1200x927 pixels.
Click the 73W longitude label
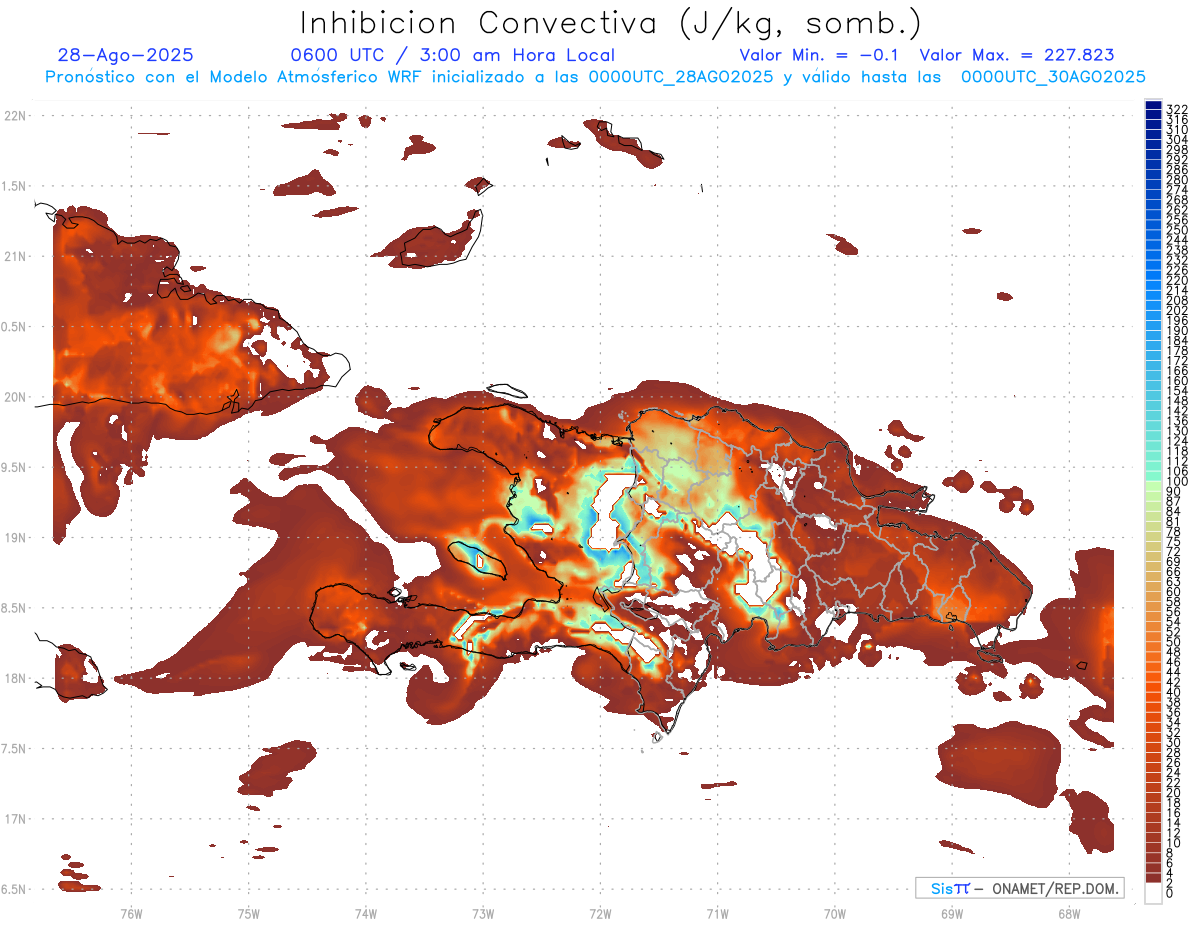click(x=483, y=913)
